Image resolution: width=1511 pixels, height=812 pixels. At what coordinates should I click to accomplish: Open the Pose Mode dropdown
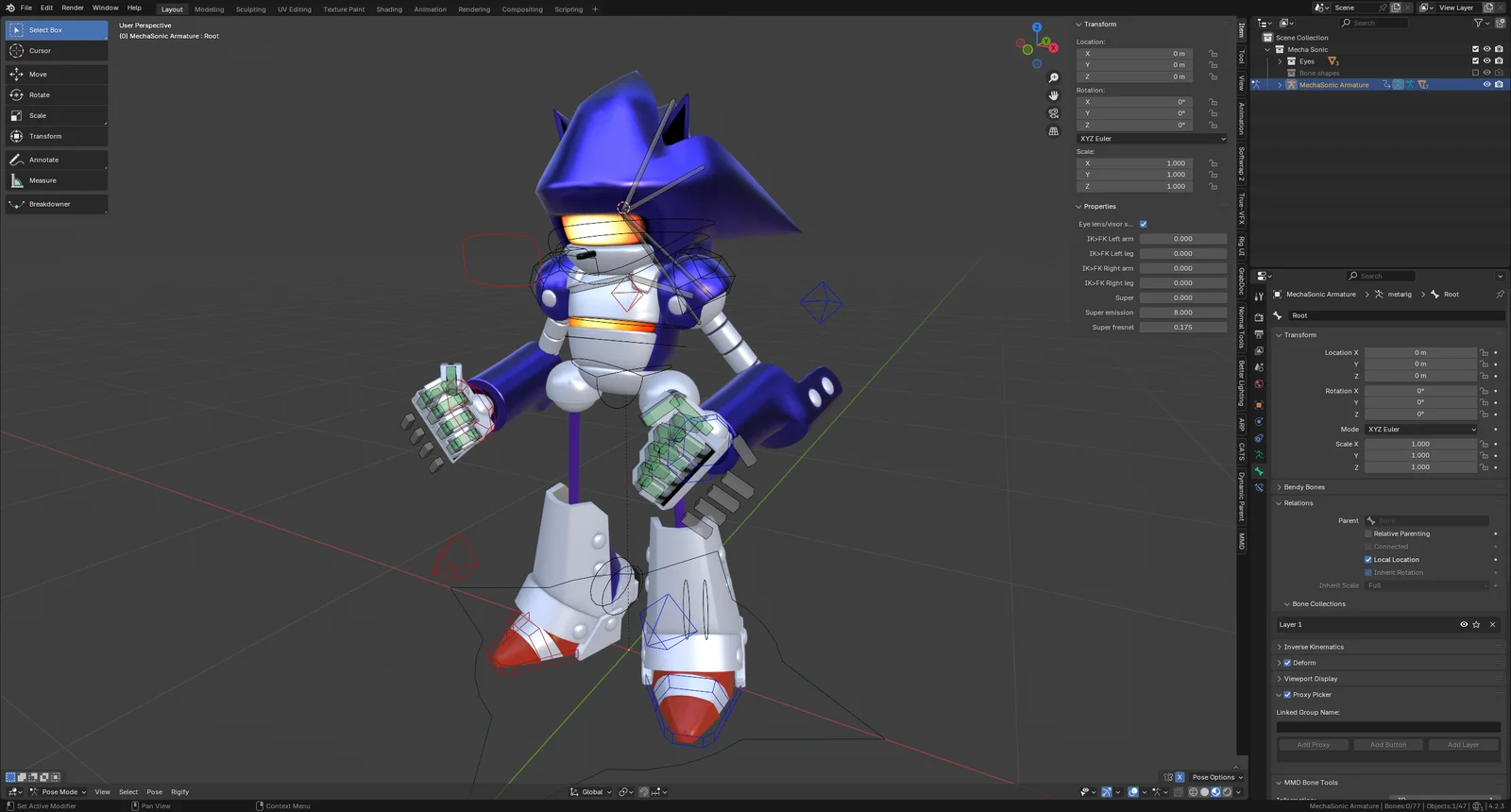pos(59,792)
